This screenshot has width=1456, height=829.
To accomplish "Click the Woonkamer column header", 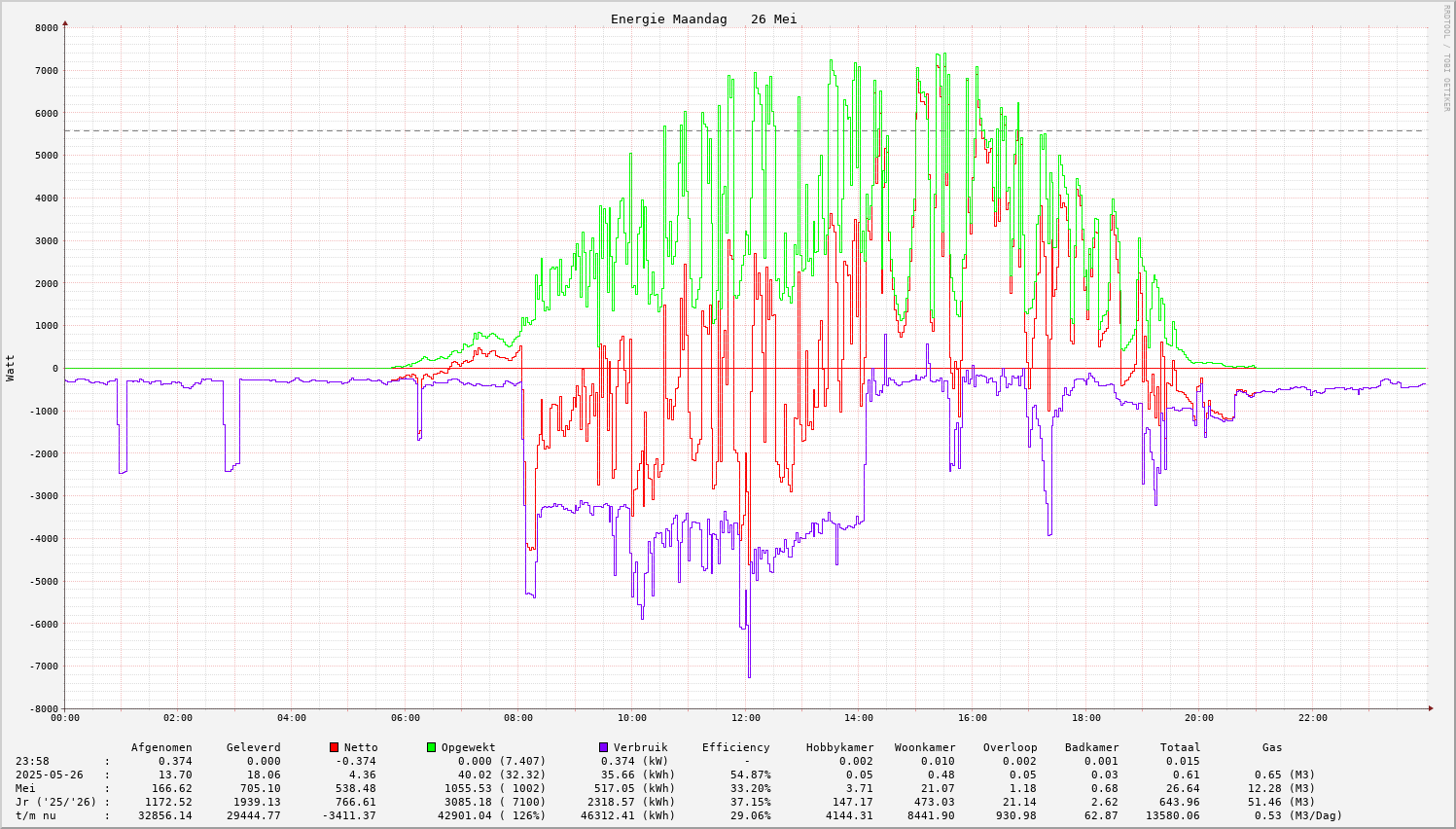I will (x=924, y=747).
